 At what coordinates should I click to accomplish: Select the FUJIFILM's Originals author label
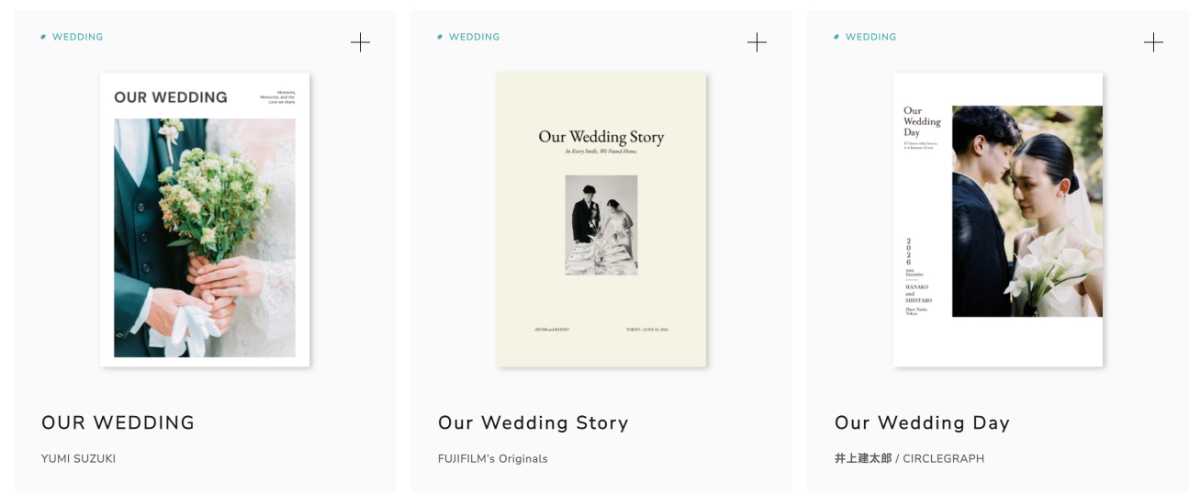493,459
